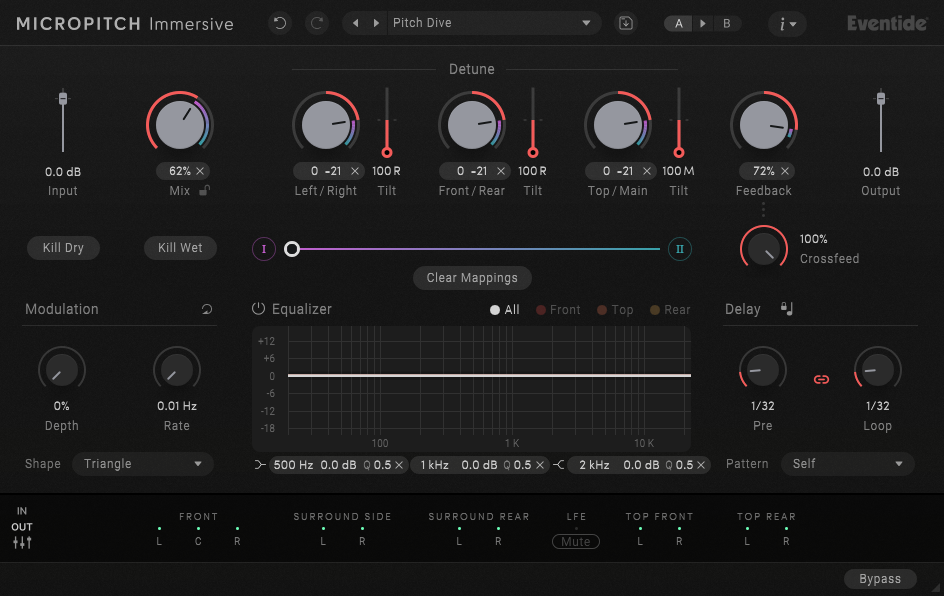The image size is (944, 596).
Task: Click the Crossfeed knob
Action: pos(764,249)
